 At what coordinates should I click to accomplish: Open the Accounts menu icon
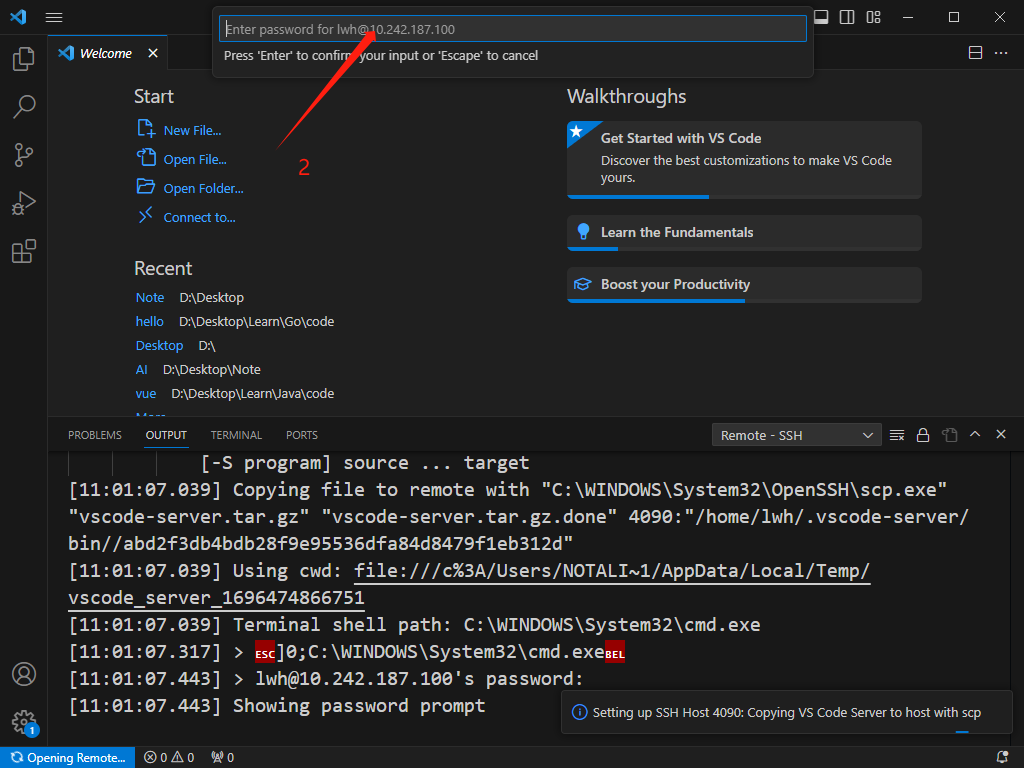(x=24, y=674)
